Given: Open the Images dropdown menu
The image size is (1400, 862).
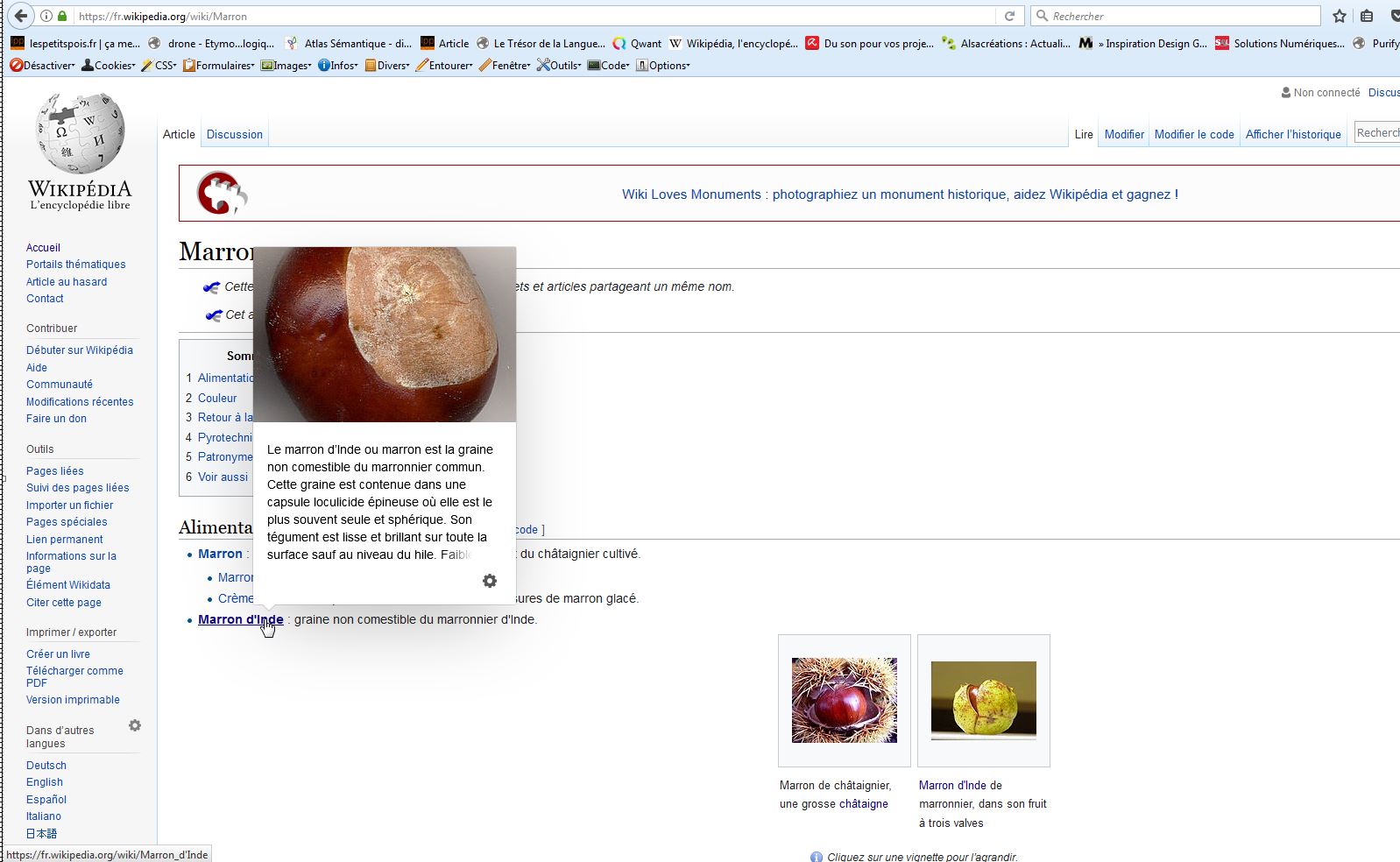Looking at the screenshot, I should pos(286,65).
